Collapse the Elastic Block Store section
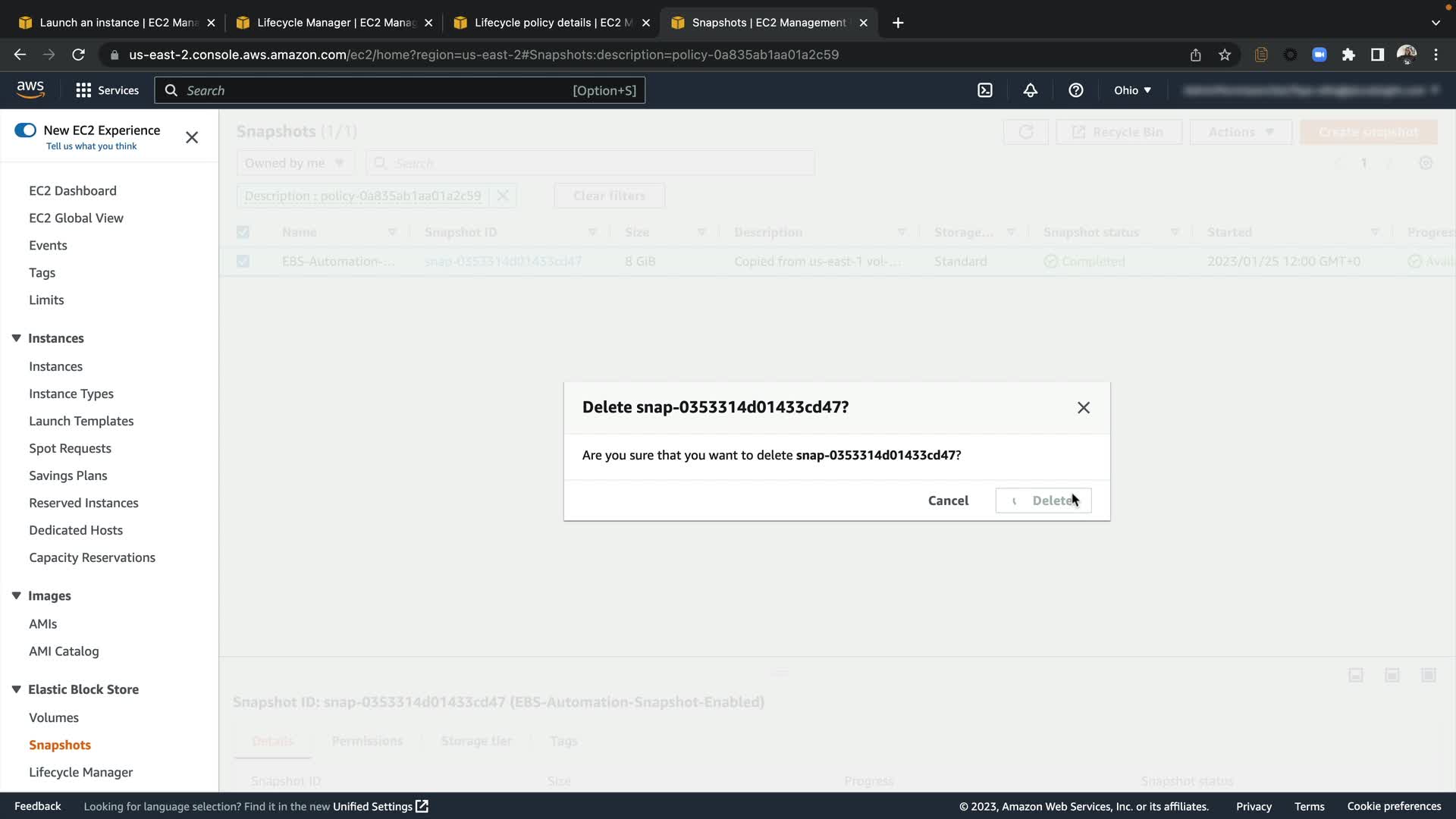1456x819 pixels. tap(16, 689)
